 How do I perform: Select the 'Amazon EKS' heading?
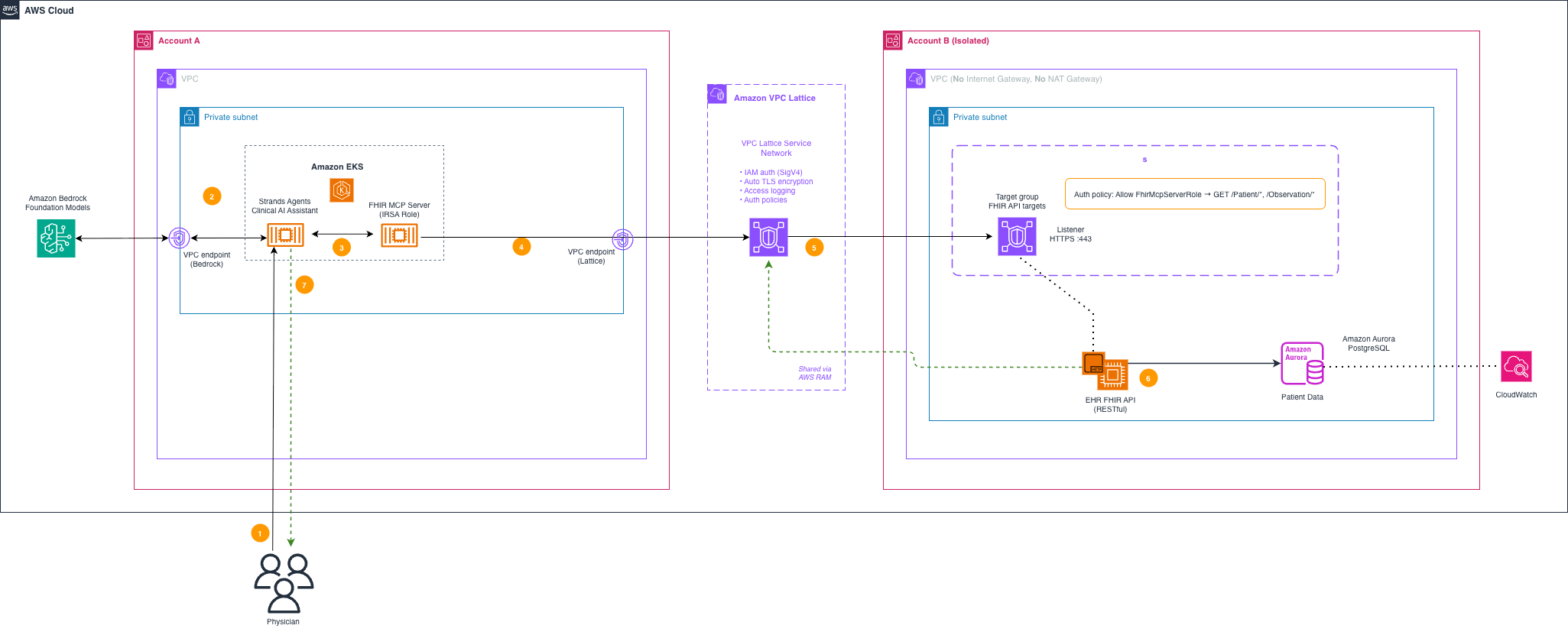coord(337,167)
